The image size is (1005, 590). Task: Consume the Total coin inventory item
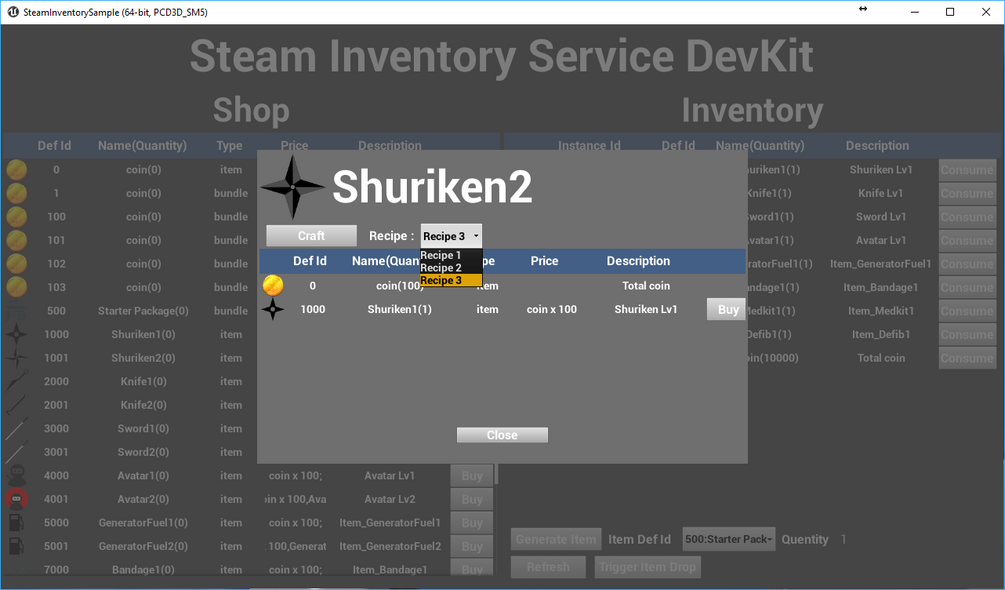coord(968,358)
